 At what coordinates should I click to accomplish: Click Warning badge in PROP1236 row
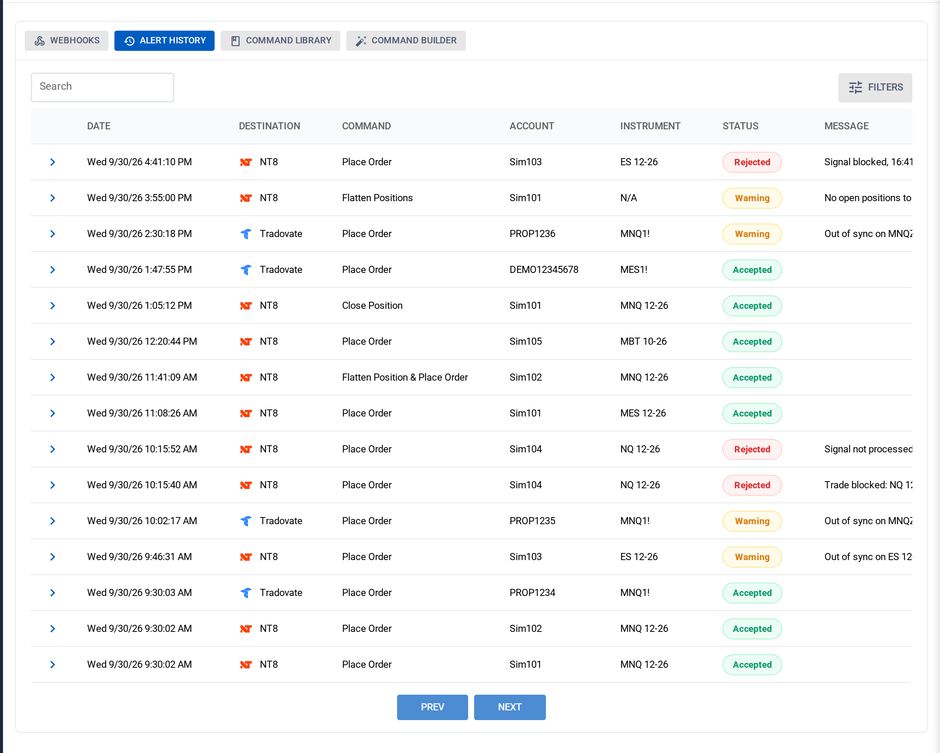(x=752, y=234)
